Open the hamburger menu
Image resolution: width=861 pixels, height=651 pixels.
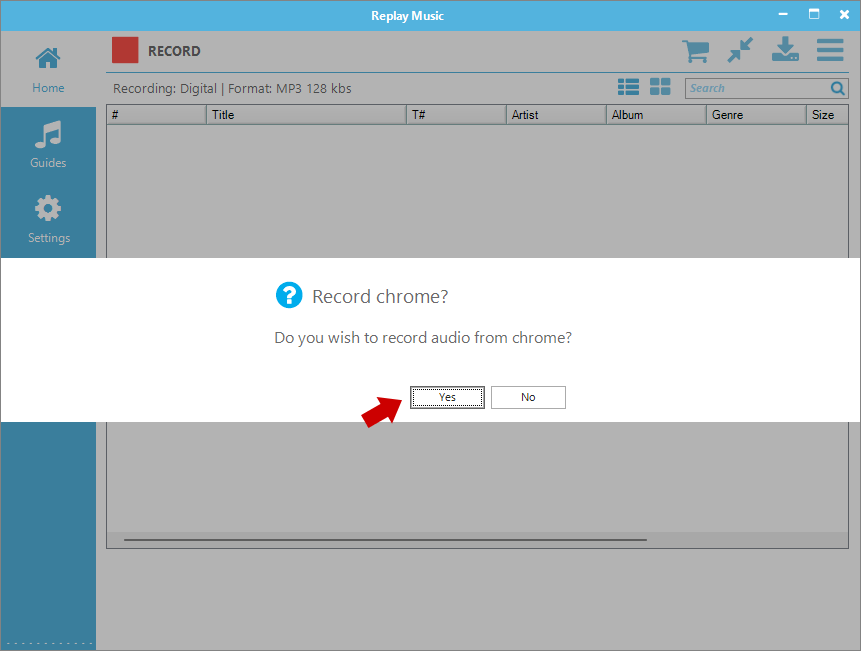click(x=830, y=50)
